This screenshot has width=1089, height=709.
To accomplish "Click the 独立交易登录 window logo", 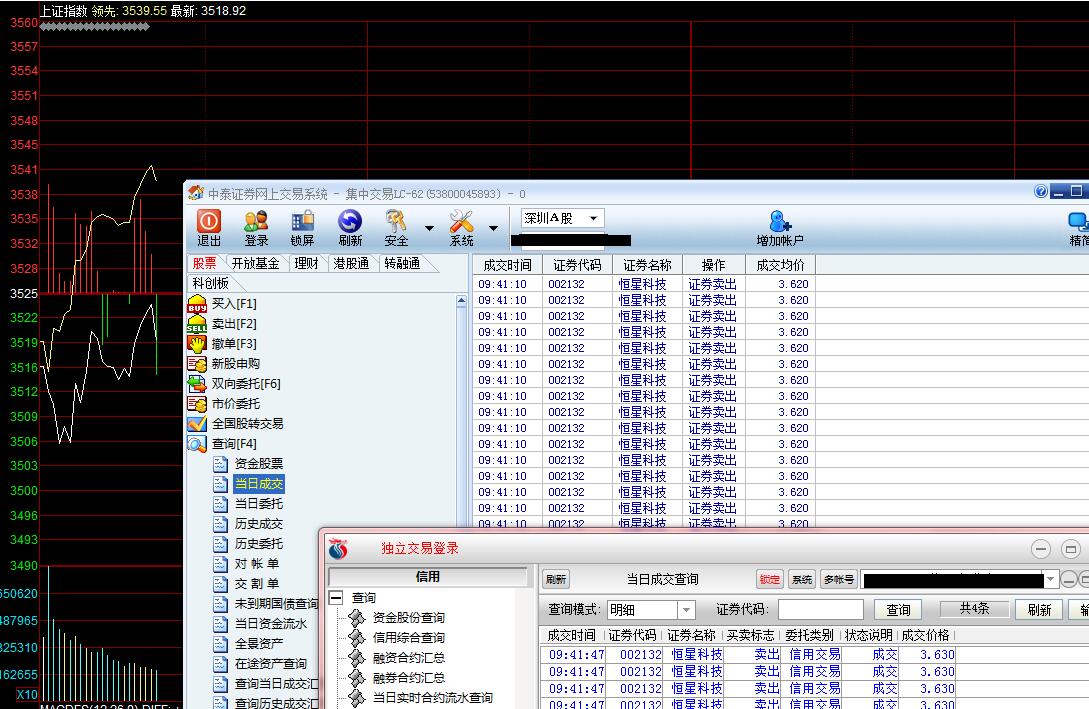I will (x=338, y=549).
